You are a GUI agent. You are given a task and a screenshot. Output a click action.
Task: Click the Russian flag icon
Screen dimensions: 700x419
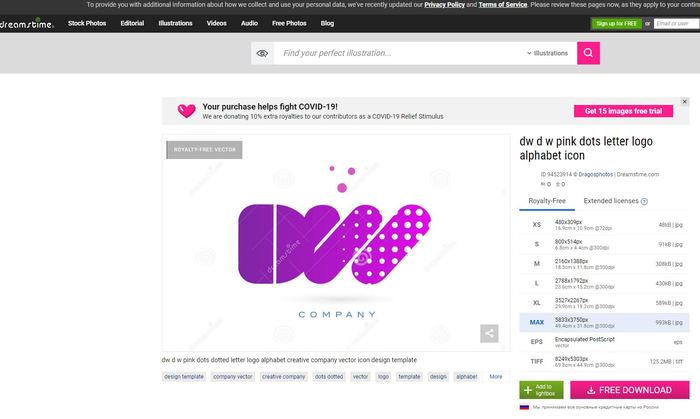pyautogui.click(x=524, y=407)
